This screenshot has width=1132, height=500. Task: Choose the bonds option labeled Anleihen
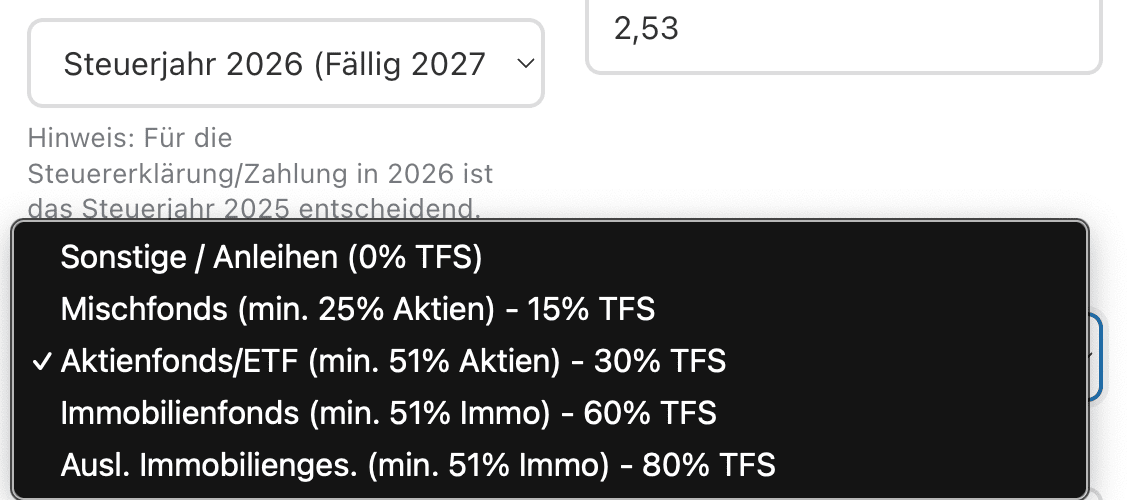(x=271, y=257)
